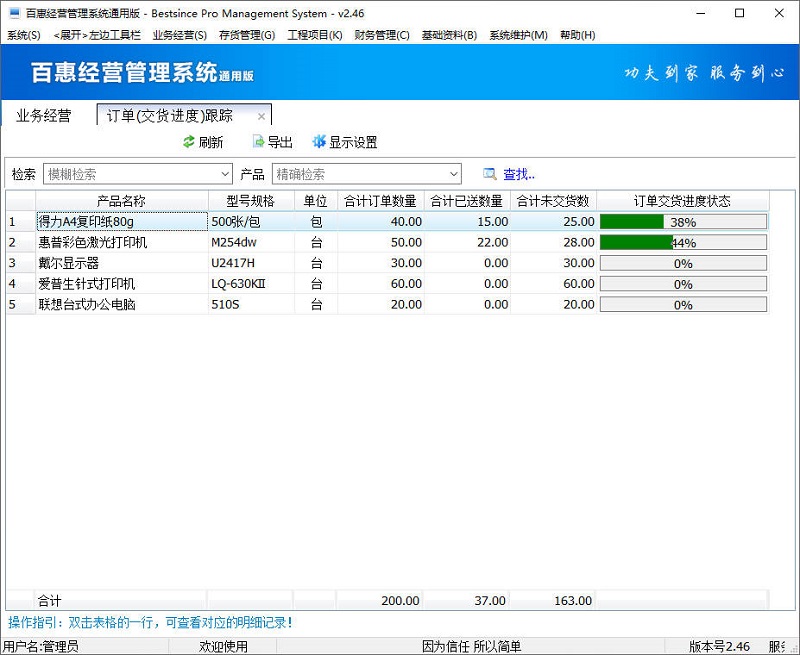
Task: Click the app icon in title bar
Action: coord(14,13)
